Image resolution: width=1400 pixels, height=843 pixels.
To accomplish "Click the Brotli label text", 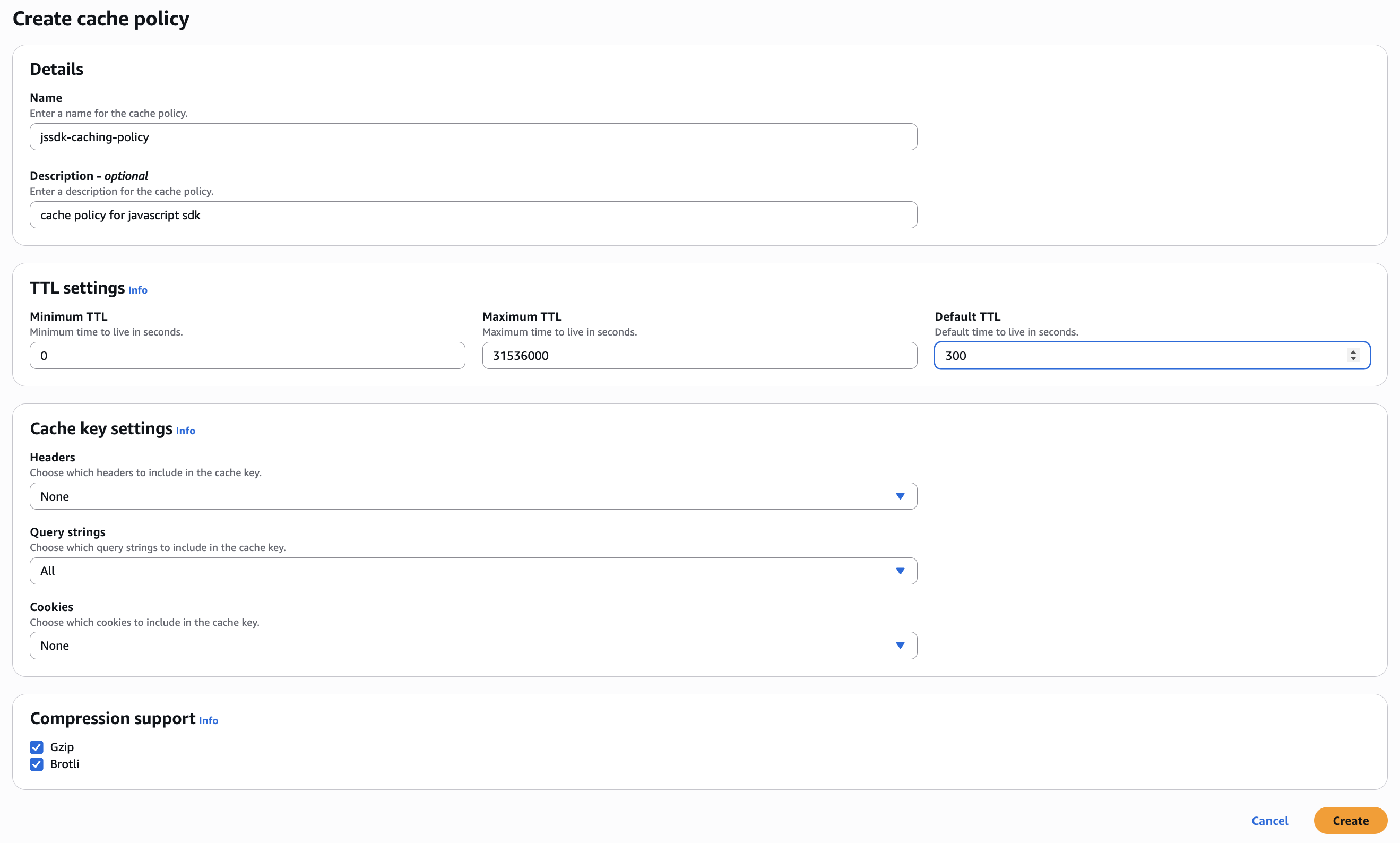I will pyautogui.click(x=65, y=764).
